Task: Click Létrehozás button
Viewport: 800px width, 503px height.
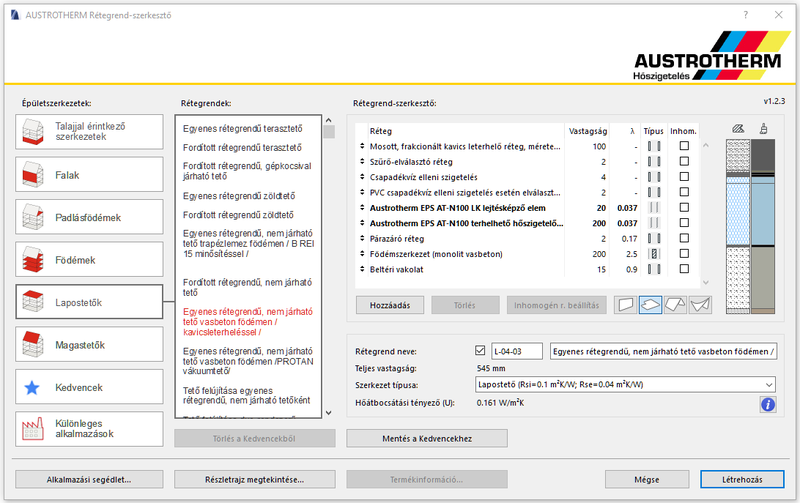Action: pyautogui.click(x=742, y=480)
